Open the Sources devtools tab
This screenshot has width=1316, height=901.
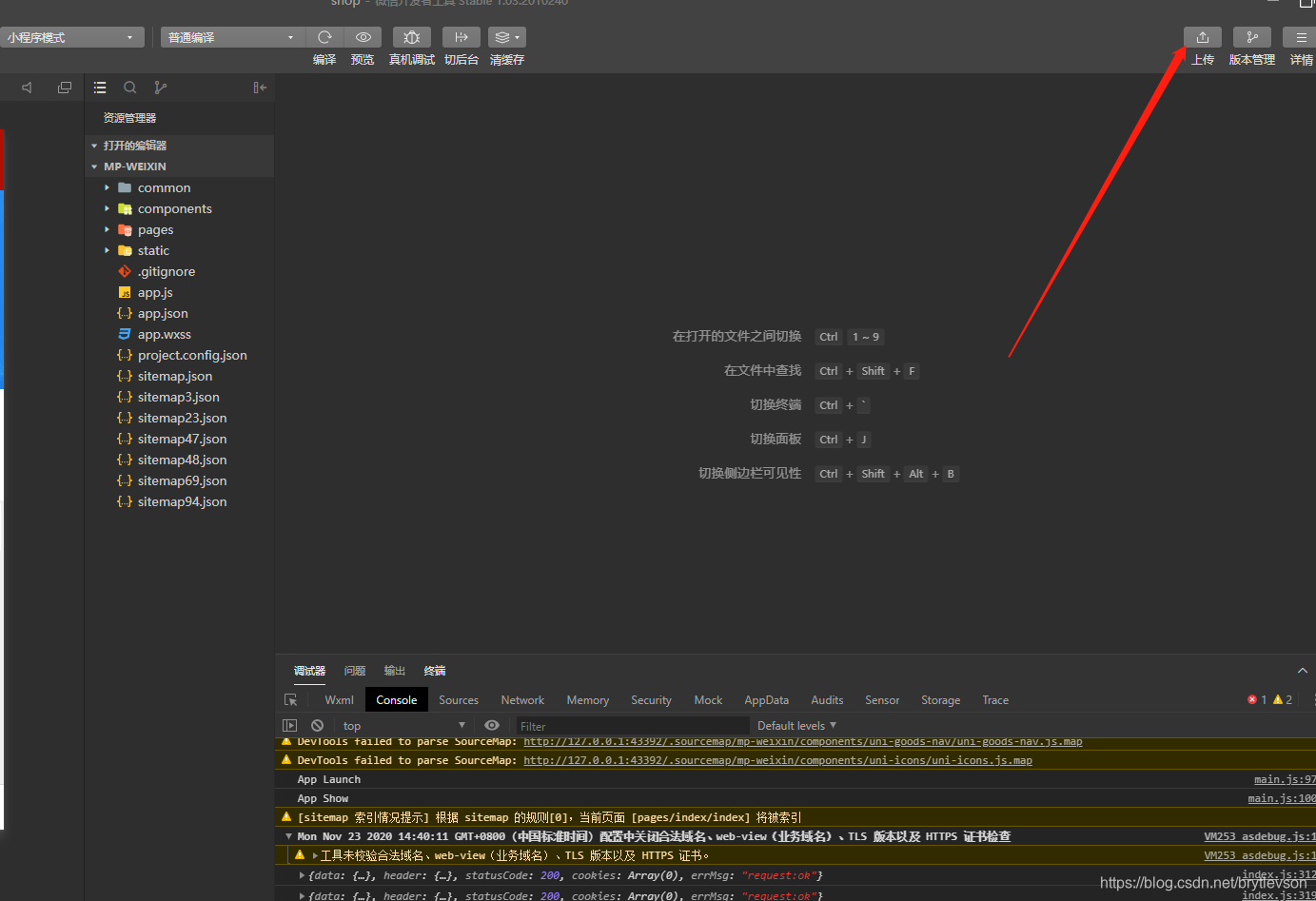pyautogui.click(x=459, y=700)
